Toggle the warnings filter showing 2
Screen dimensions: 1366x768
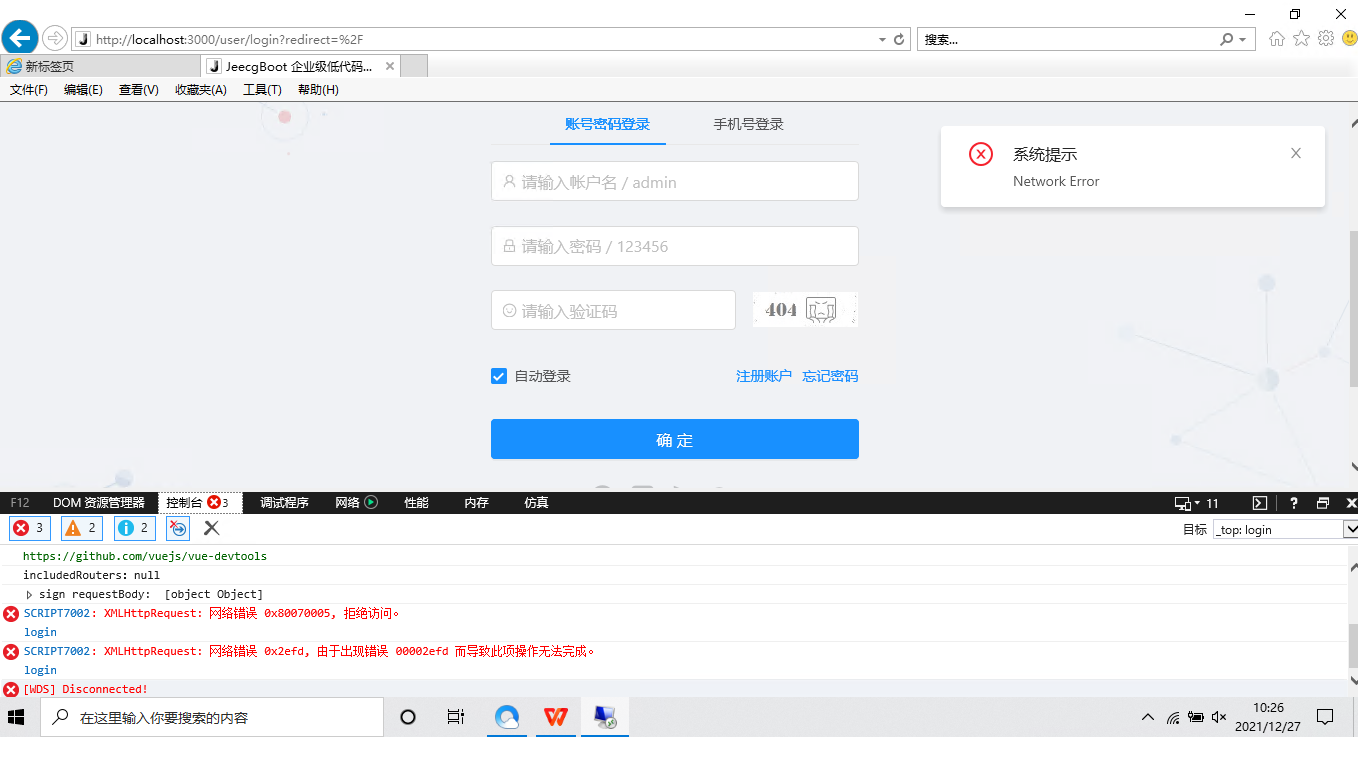click(x=82, y=528)
